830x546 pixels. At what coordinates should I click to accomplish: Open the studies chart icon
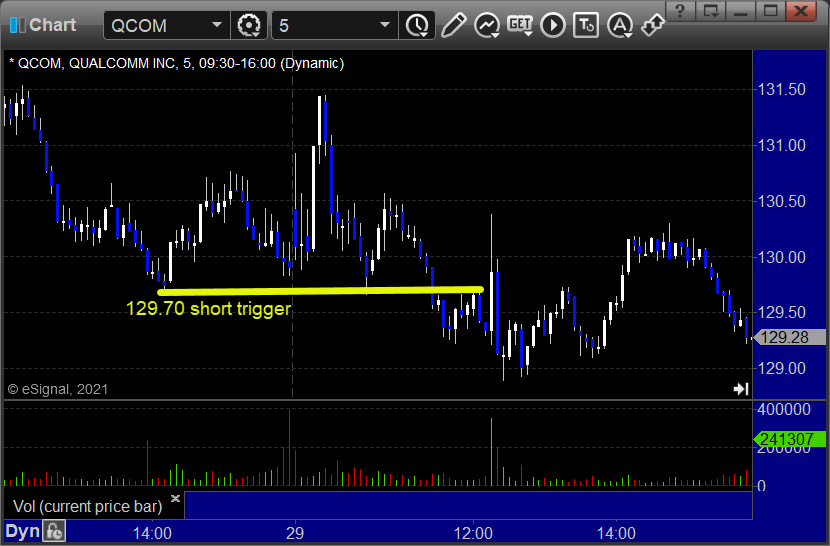coord(486,25)
